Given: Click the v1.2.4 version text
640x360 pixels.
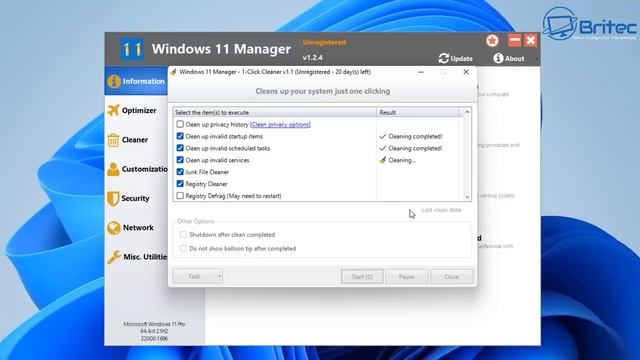Looking at the screenshot, I should (x=313, y=58).
